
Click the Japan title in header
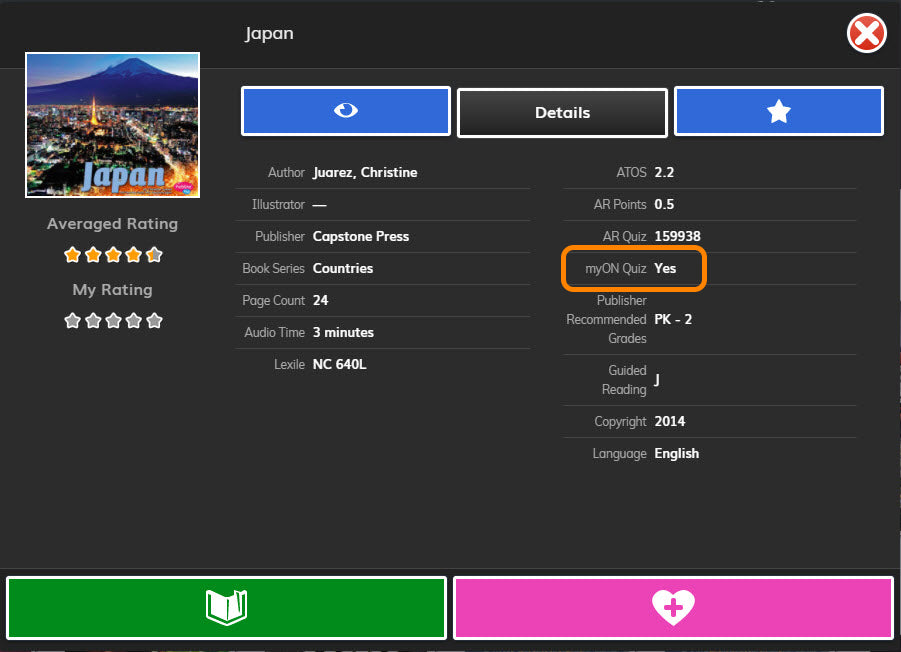pyautogui.click(x=270, y=34)
